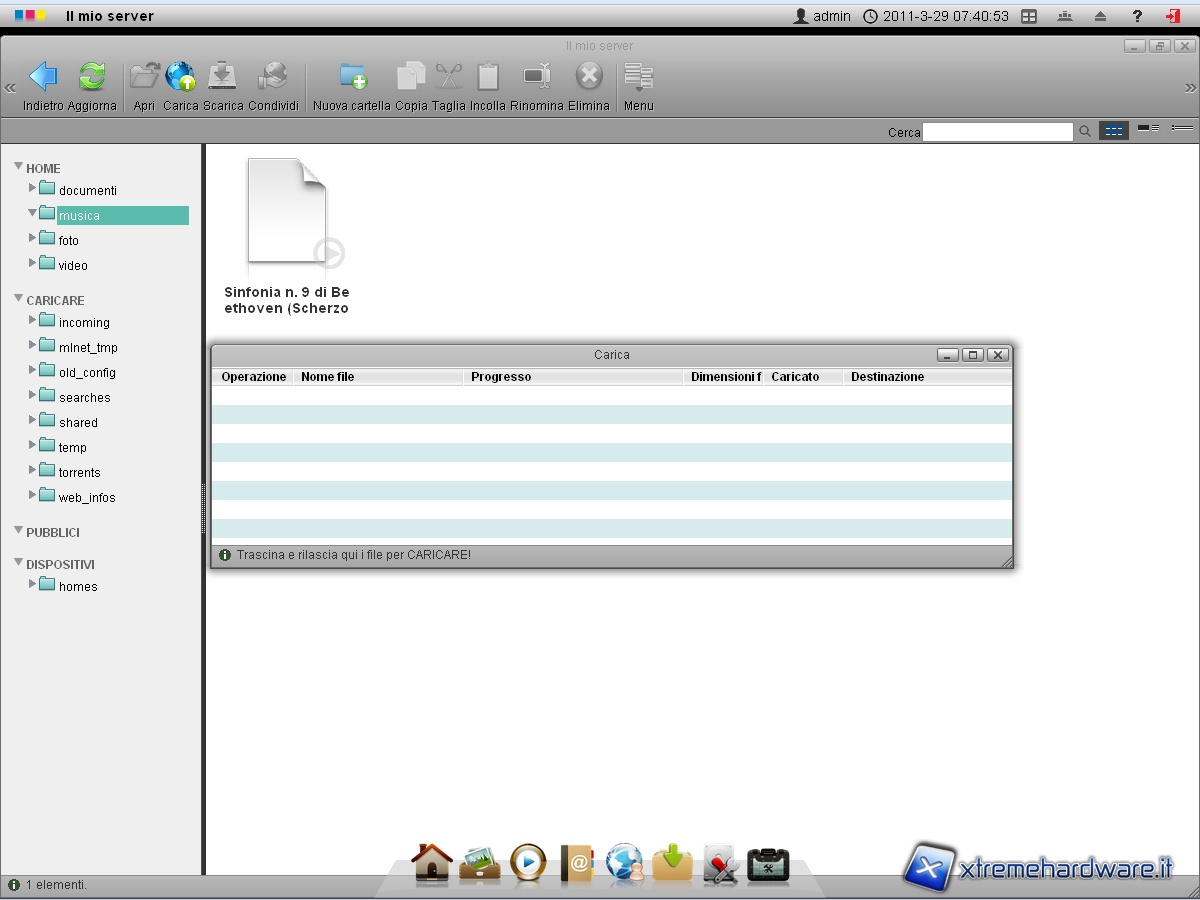Switch to the thumbnail grid view
1200x900 pixels.
point(1113,131)
